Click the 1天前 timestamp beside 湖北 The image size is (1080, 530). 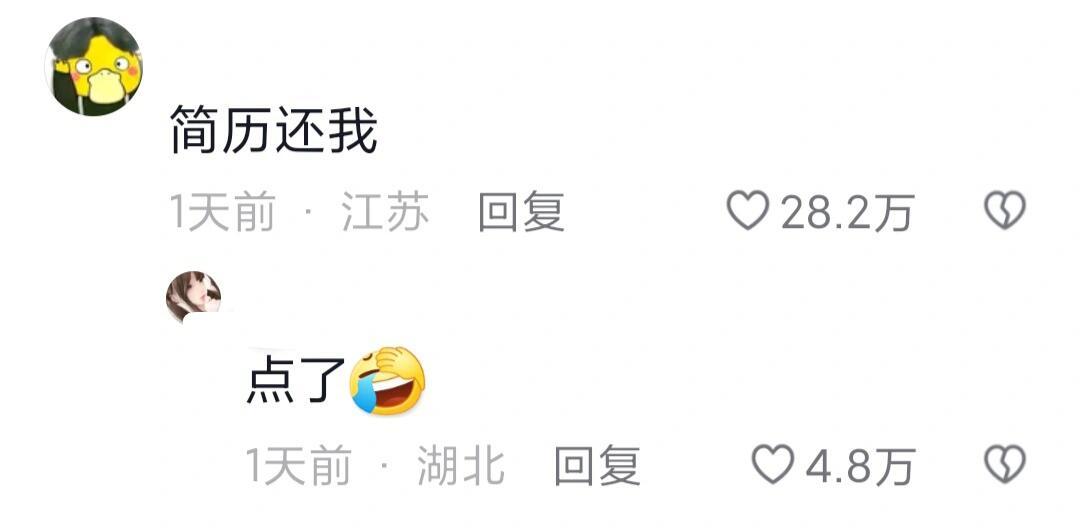tap(298, 465)
